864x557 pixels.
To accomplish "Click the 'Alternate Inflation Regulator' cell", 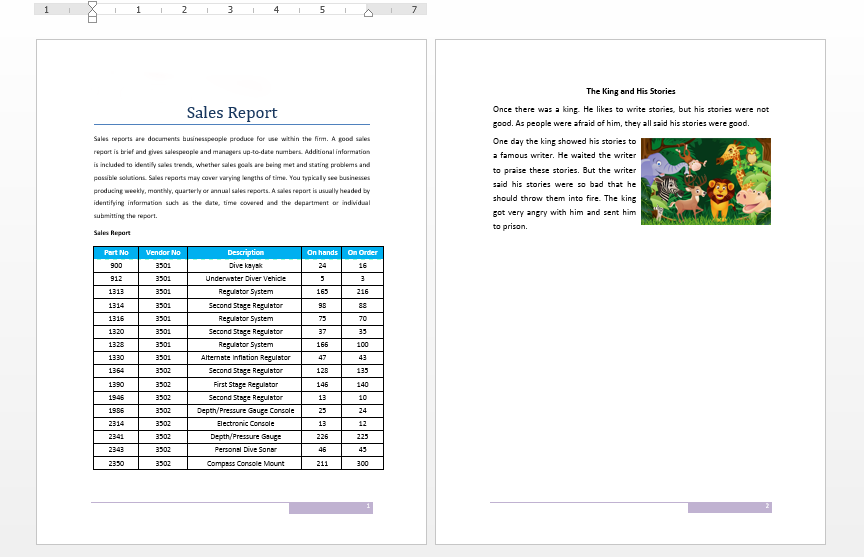I will 245,358.
